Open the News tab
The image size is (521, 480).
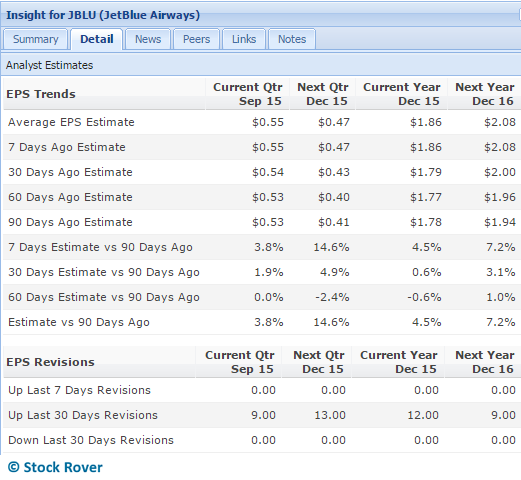148,39
